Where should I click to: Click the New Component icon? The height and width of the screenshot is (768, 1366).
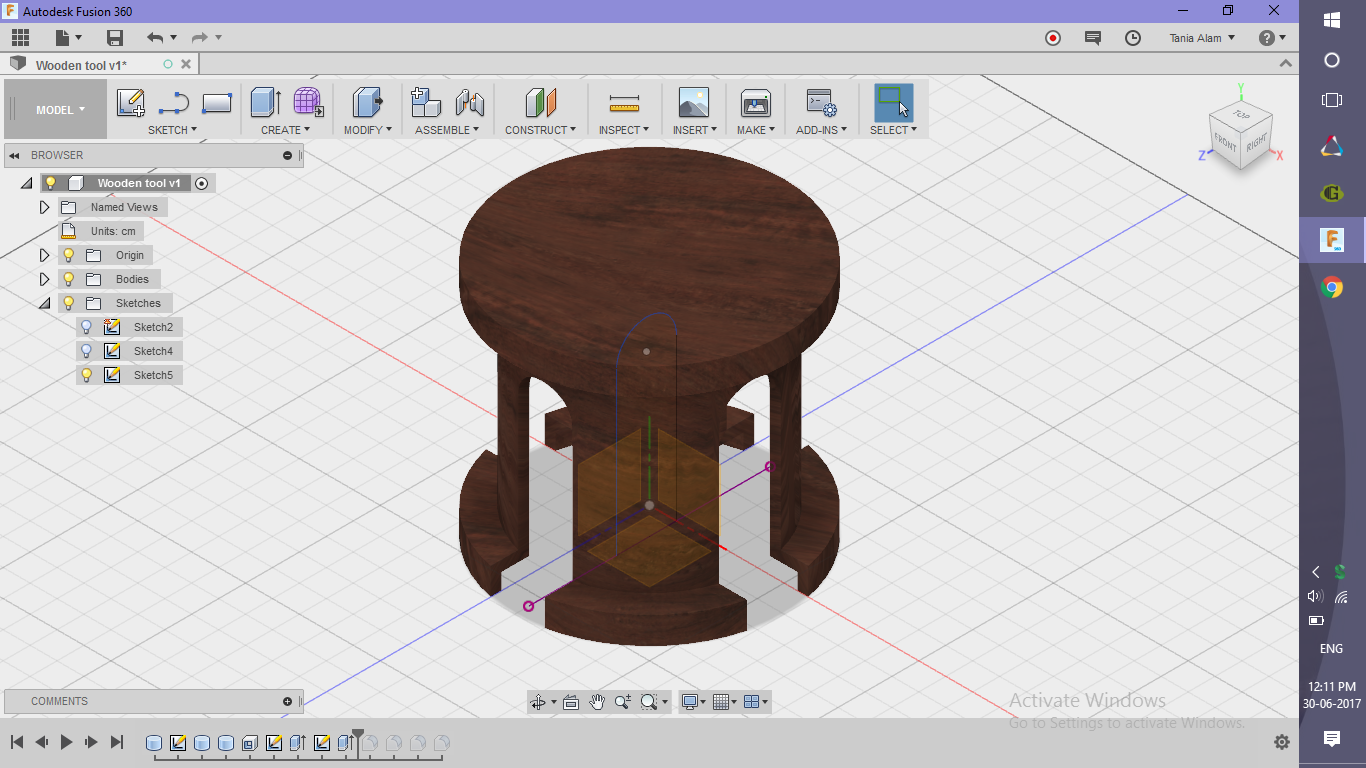coord(426,102)
